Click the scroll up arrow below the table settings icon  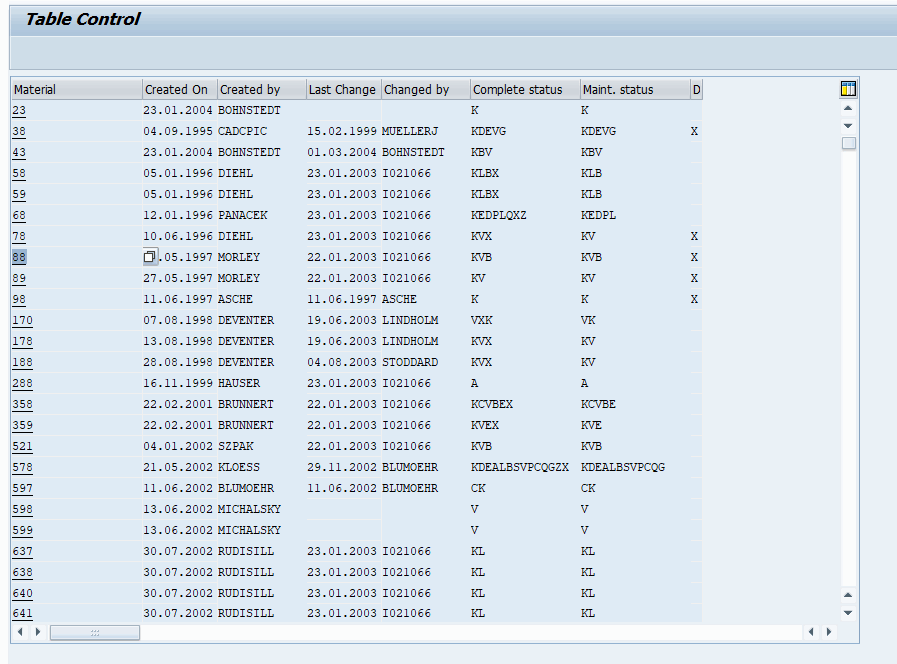coord(848,108)
